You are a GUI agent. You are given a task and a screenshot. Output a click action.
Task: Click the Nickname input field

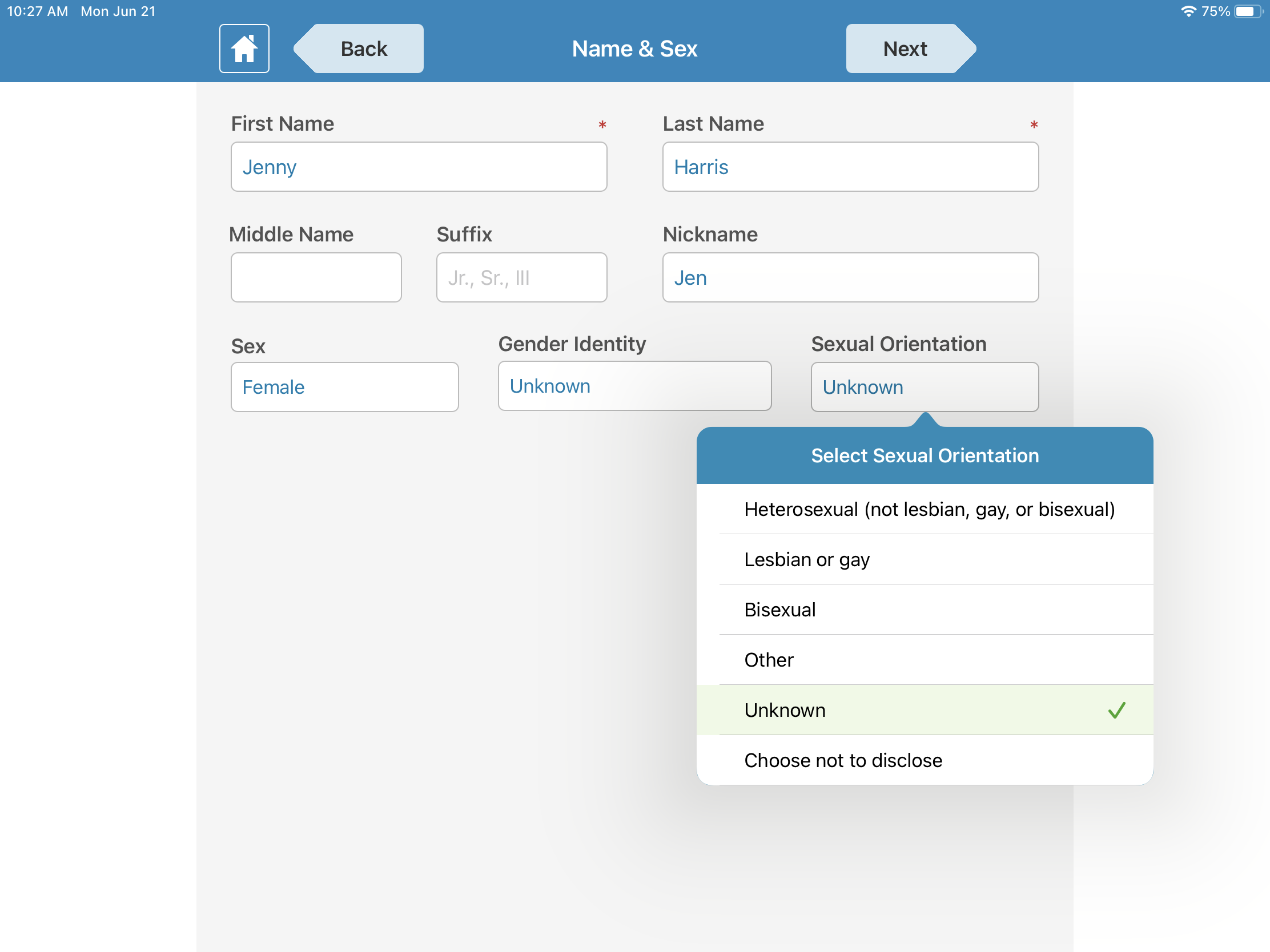pos(850,277)
